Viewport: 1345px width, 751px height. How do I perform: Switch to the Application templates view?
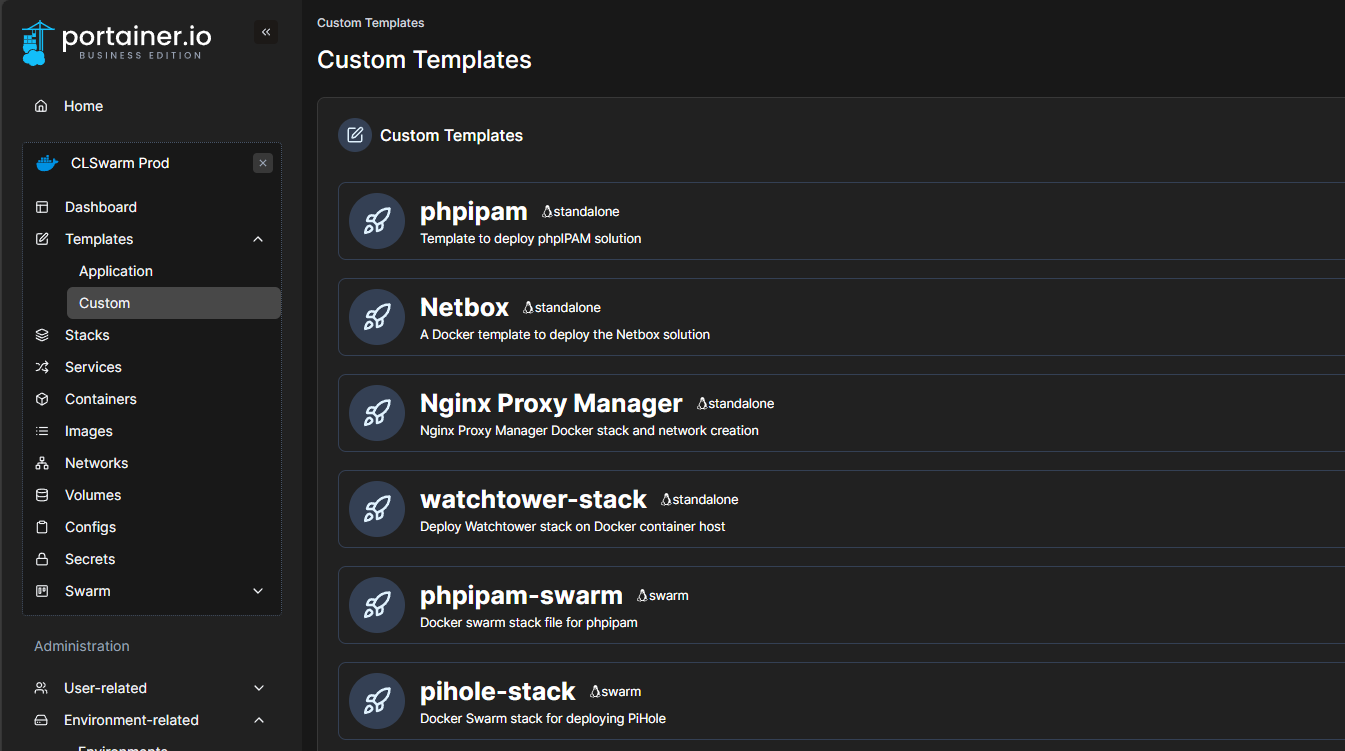(115, 270)
